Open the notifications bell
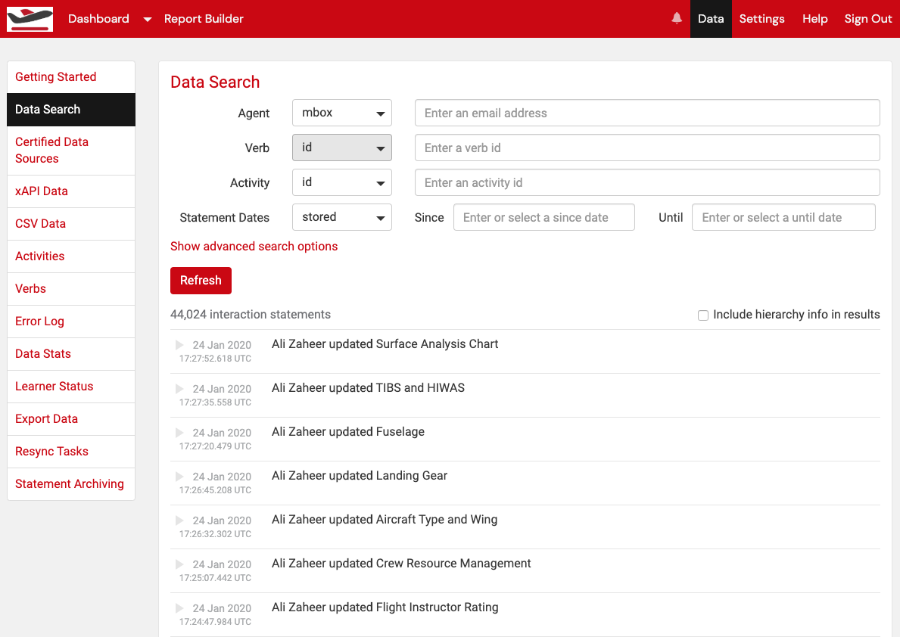 tap(677, 18)
